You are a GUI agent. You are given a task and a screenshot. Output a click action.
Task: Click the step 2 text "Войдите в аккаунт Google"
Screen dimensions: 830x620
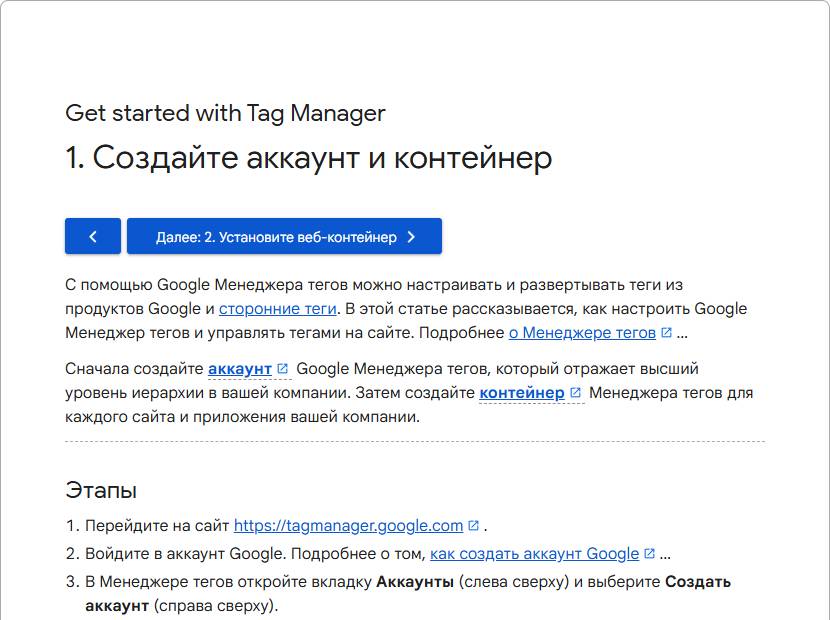coord(185,554)
